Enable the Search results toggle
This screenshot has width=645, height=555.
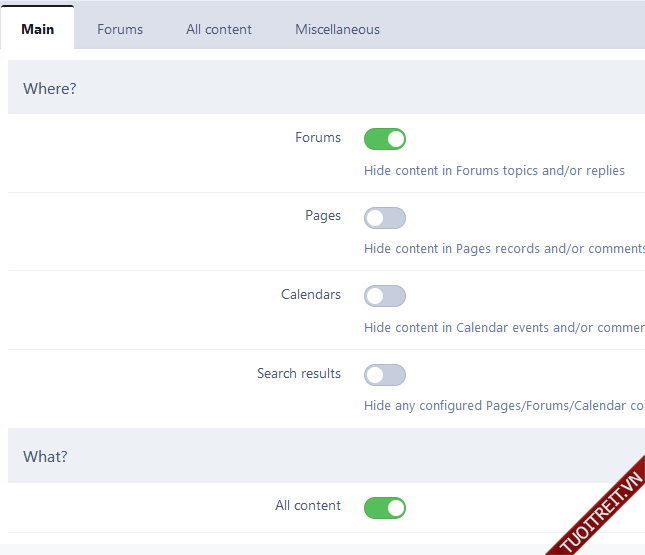point(385,375)
